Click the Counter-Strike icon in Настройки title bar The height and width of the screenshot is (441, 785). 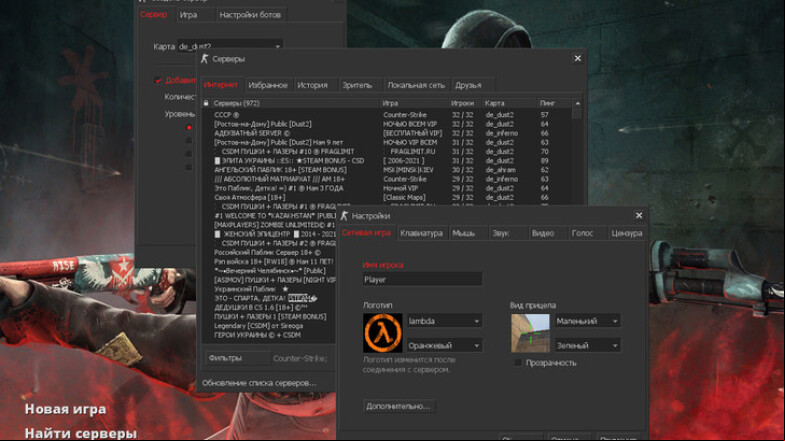(344, 216)
